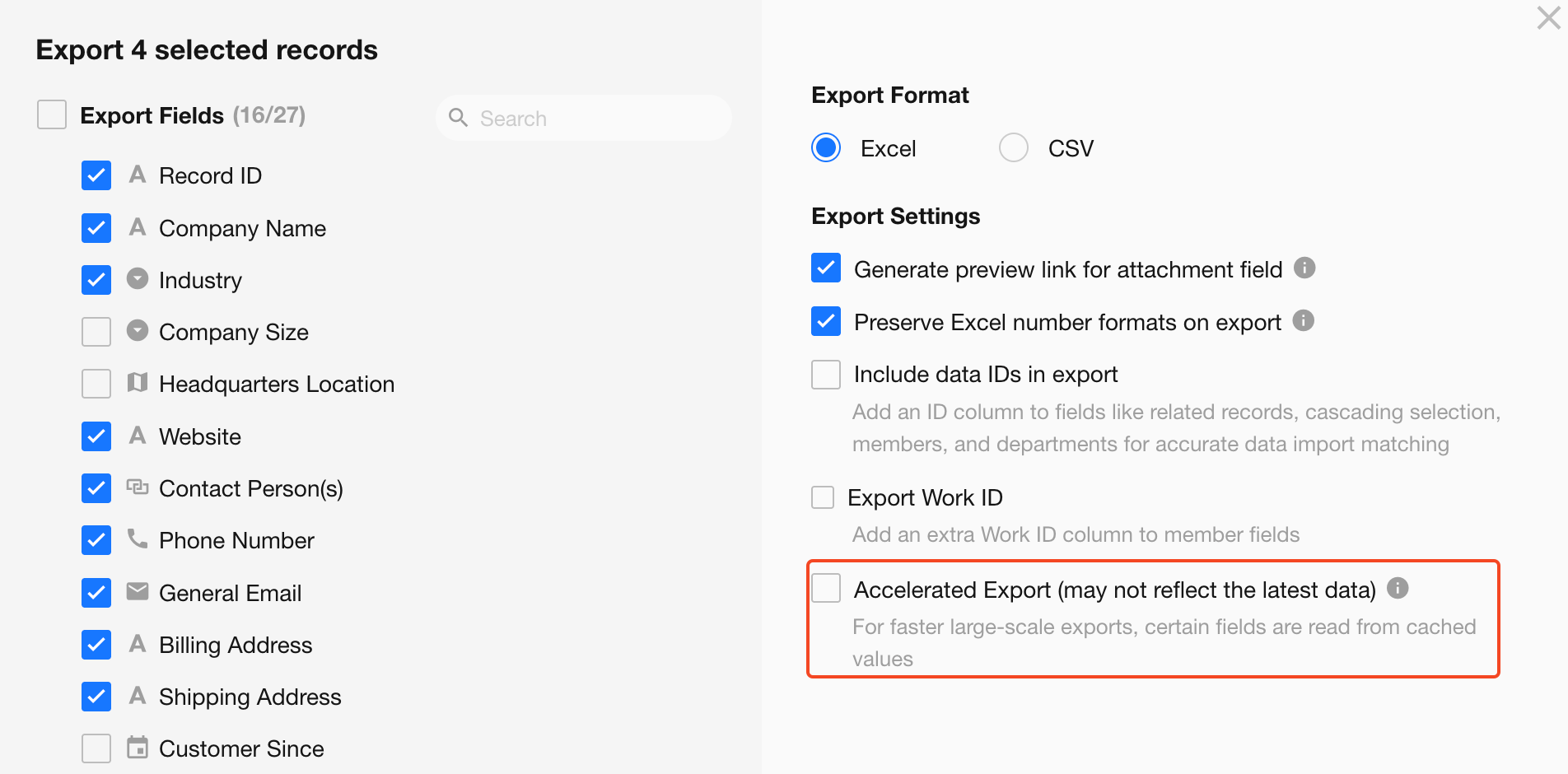
Task: Close the export dialog
Action: click(1548, 18)
